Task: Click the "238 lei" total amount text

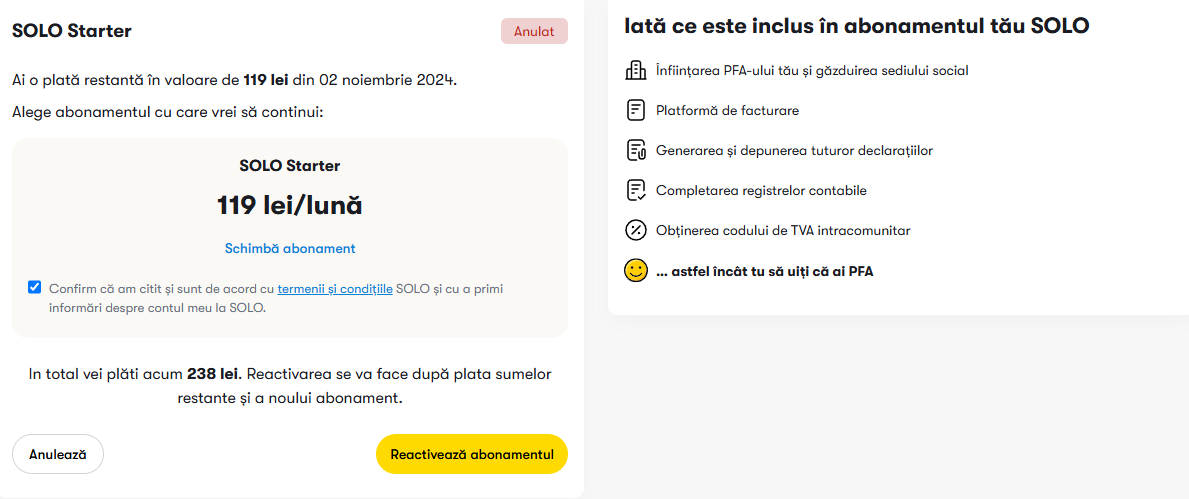Action: [213, 374]
